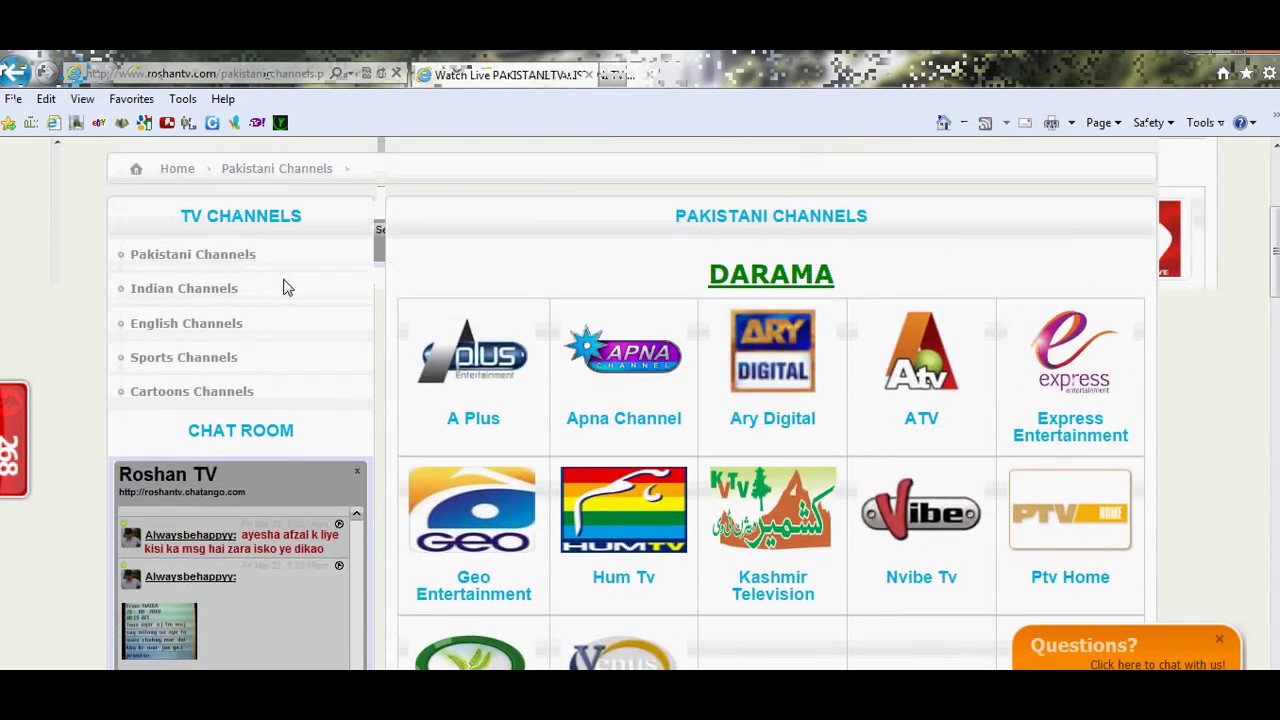Click the favorites star icon at top right
This screenshot has height=720, width=1280.
(x=1246, y=74)
